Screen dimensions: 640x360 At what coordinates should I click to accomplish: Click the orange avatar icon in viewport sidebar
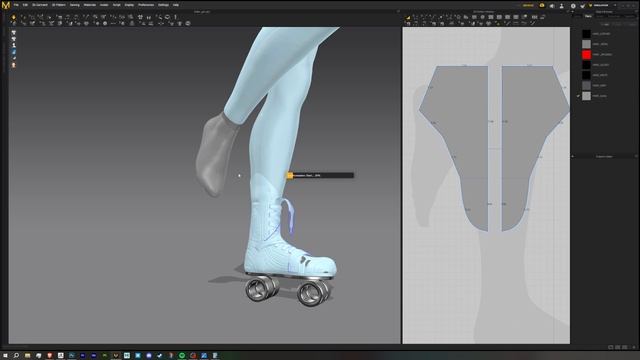(14, 65)
